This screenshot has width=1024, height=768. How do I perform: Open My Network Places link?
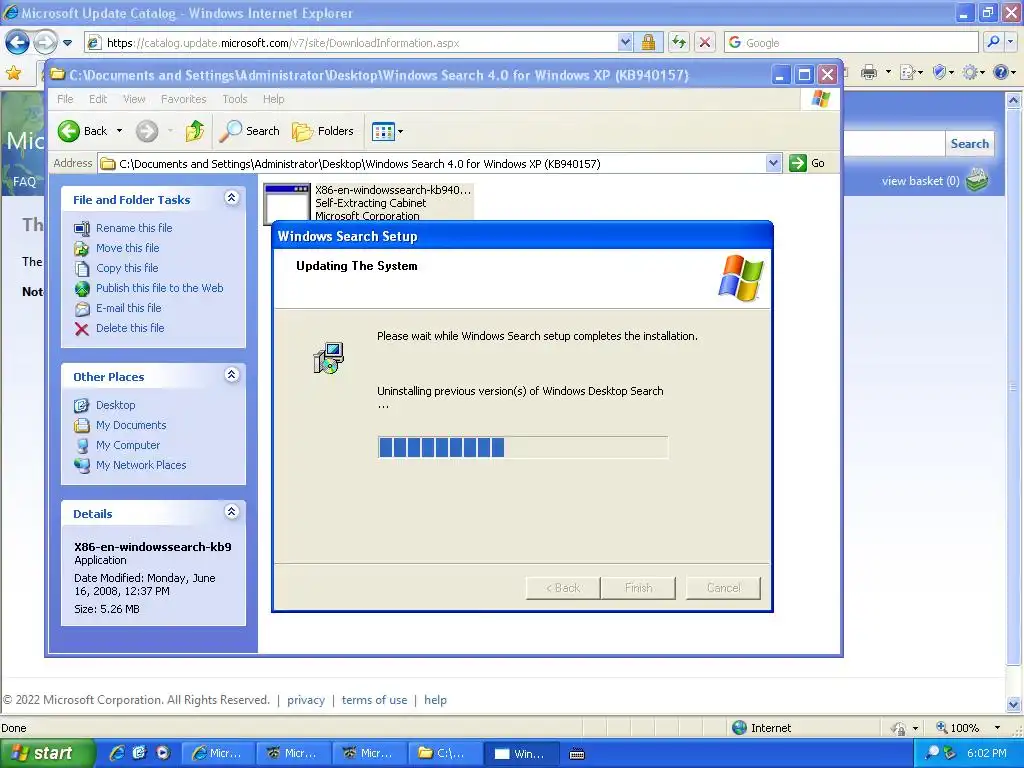click(141, 465)
